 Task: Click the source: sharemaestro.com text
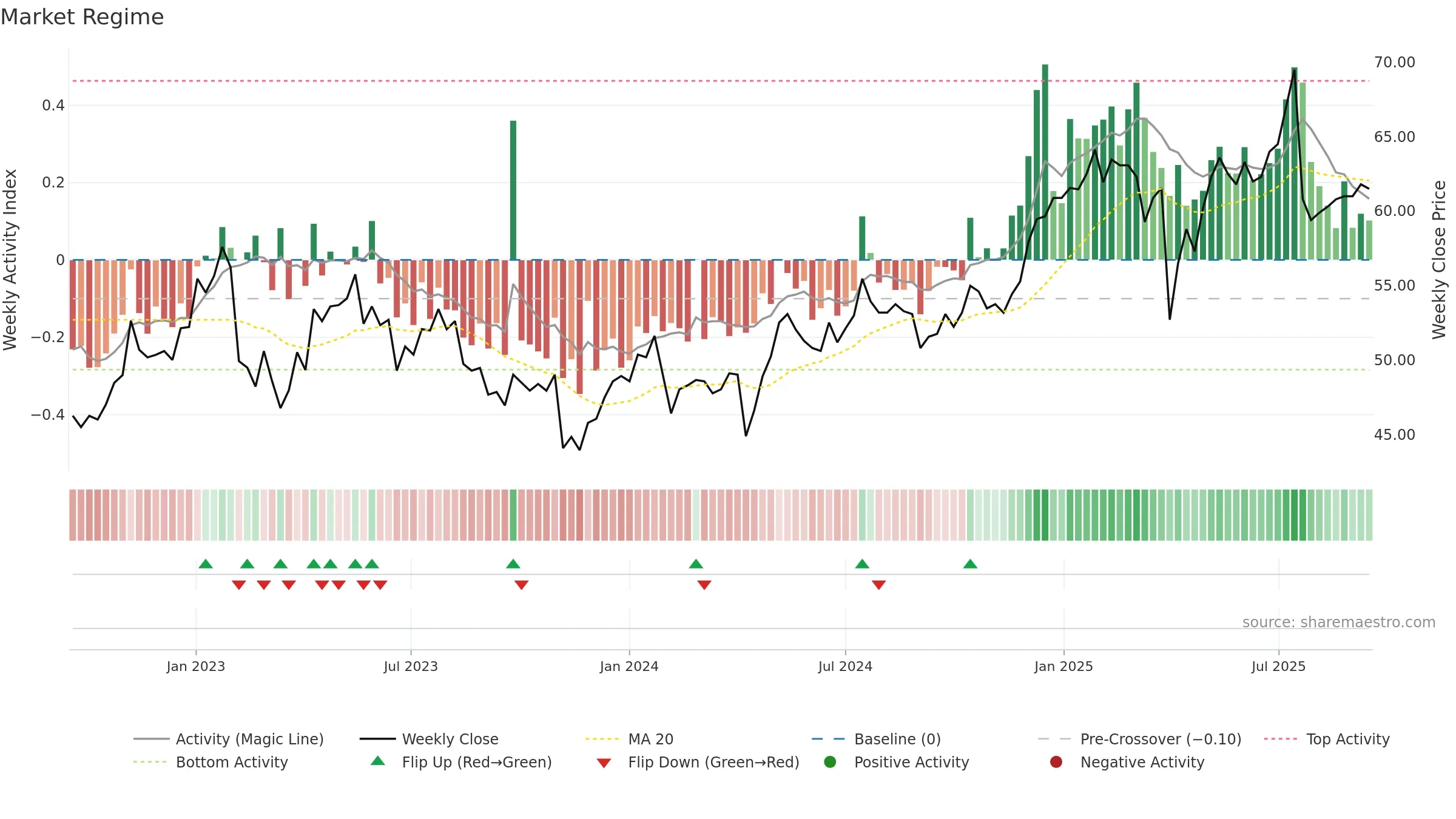click(1338, 622)
